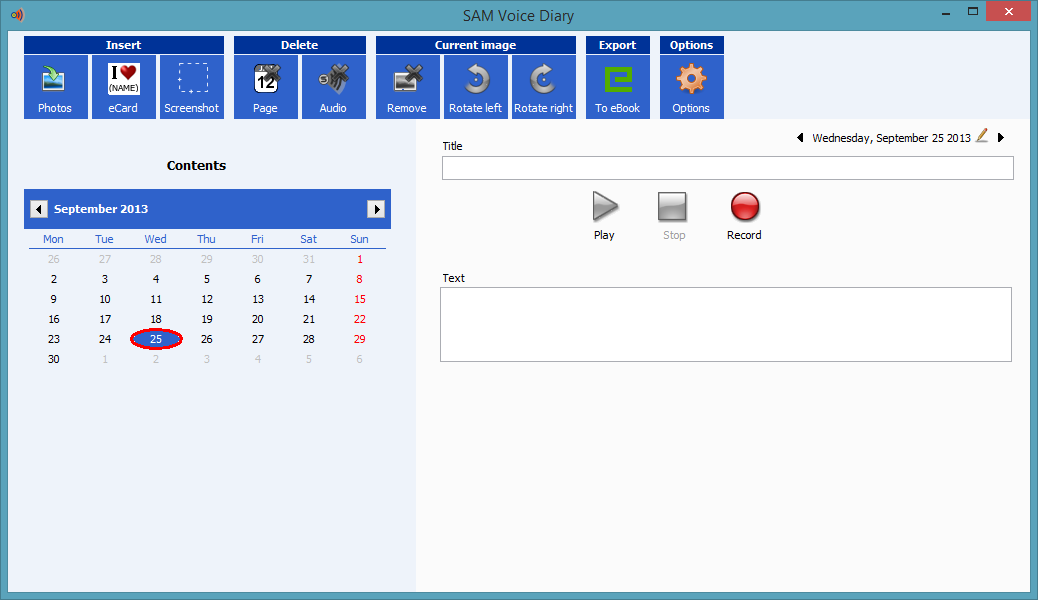
Task: Select September 16 in calendar
Action: tap(54, 319)
